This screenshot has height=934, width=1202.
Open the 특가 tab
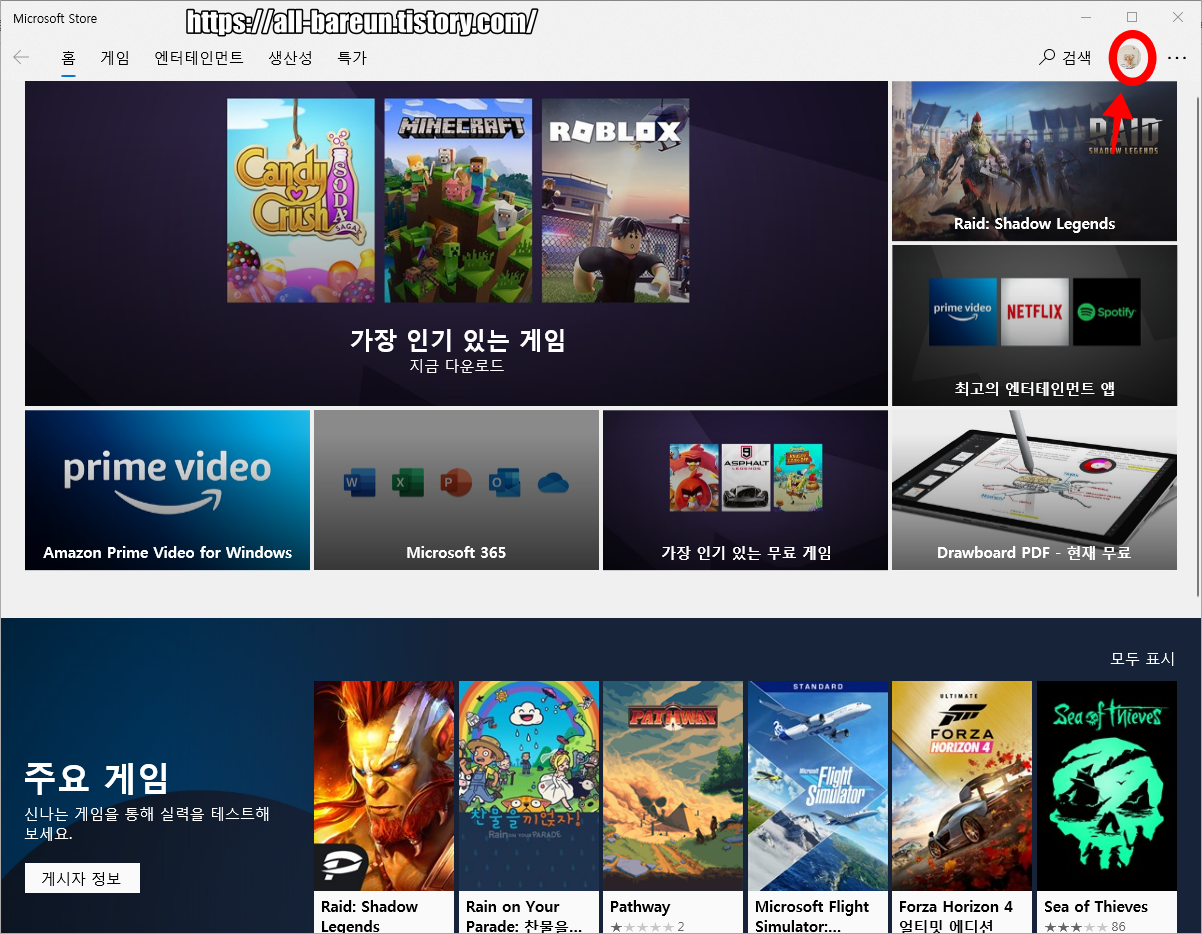pyautogui.click(x=352, y=58)
